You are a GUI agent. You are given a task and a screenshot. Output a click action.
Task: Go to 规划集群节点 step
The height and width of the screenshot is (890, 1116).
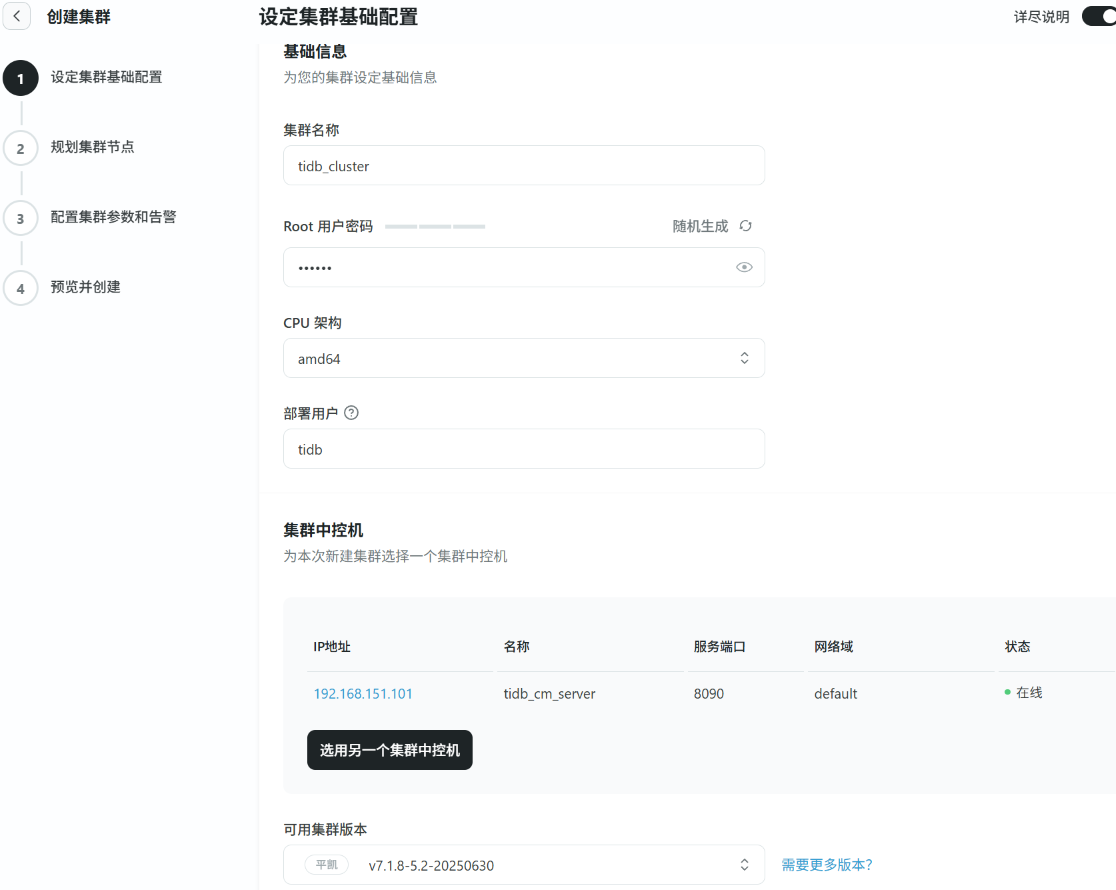click(x=92, y=147)
